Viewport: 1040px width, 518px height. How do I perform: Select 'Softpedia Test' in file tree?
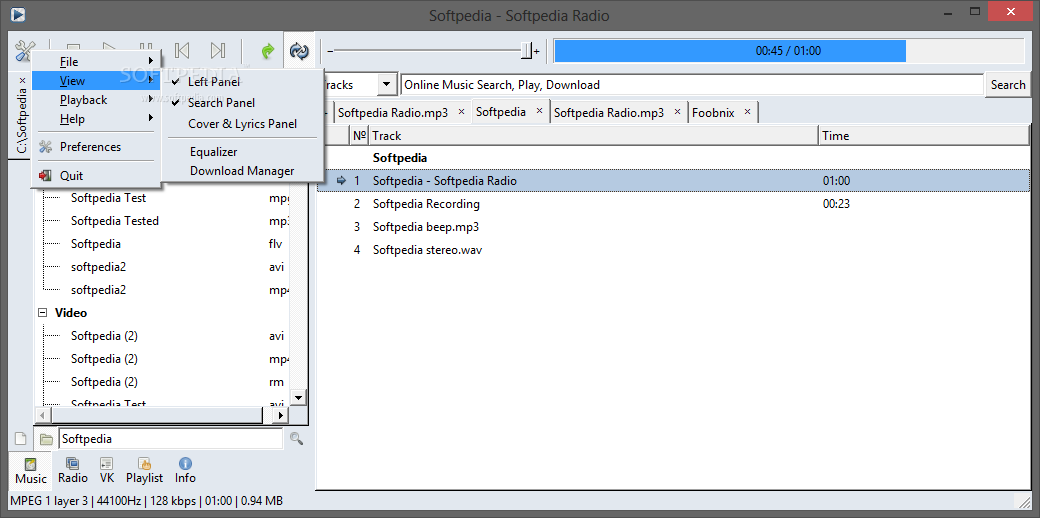108,198
